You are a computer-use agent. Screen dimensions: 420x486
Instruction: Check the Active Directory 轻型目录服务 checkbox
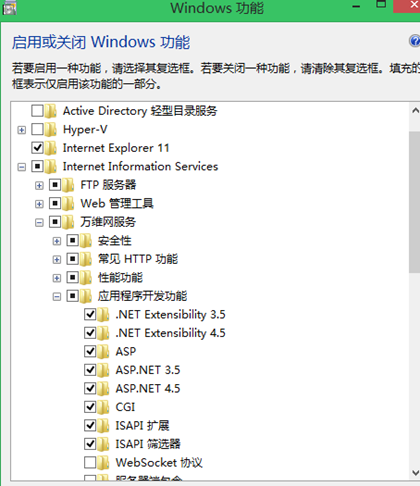tap(37, 111)
